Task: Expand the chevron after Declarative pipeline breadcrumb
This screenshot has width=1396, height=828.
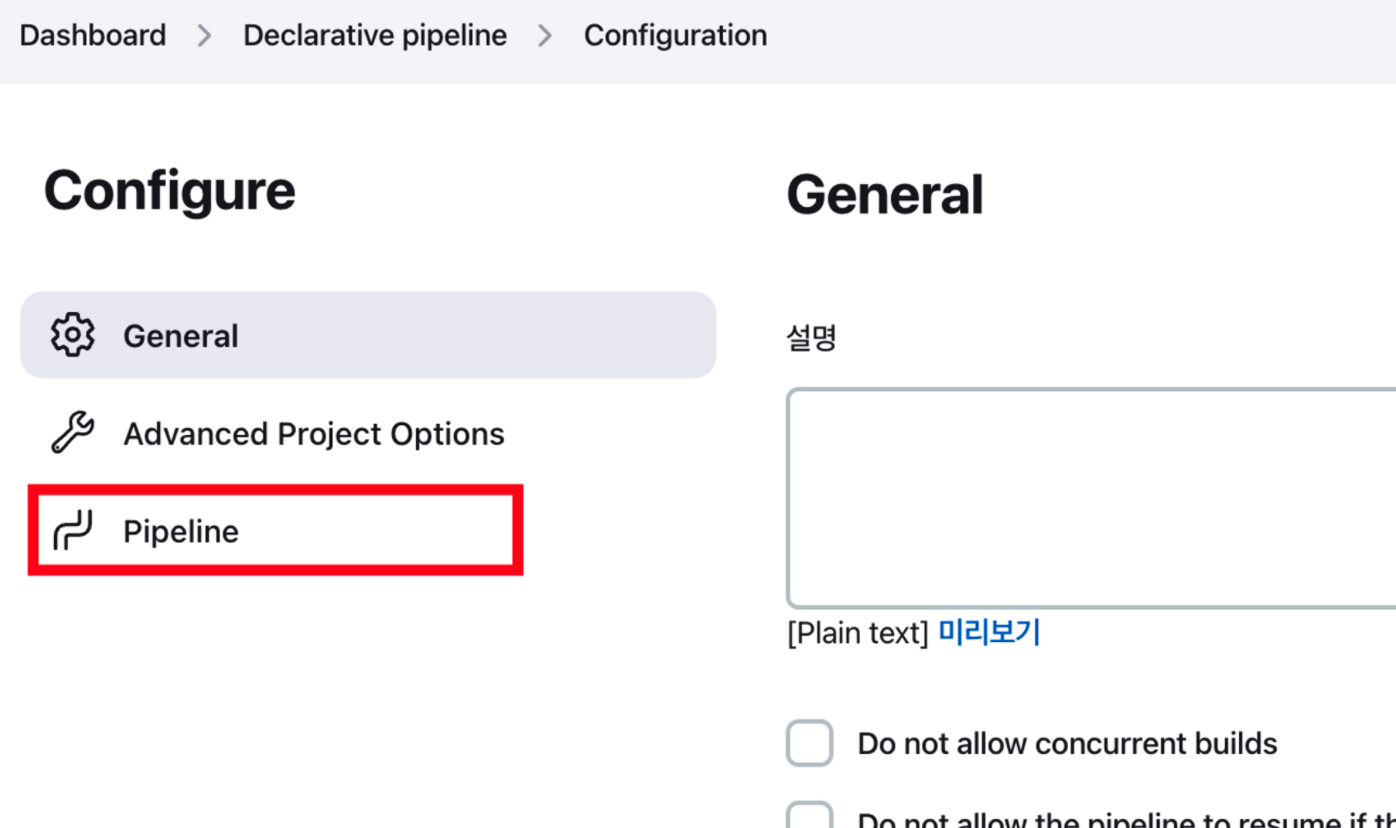Action: [545, 36]
